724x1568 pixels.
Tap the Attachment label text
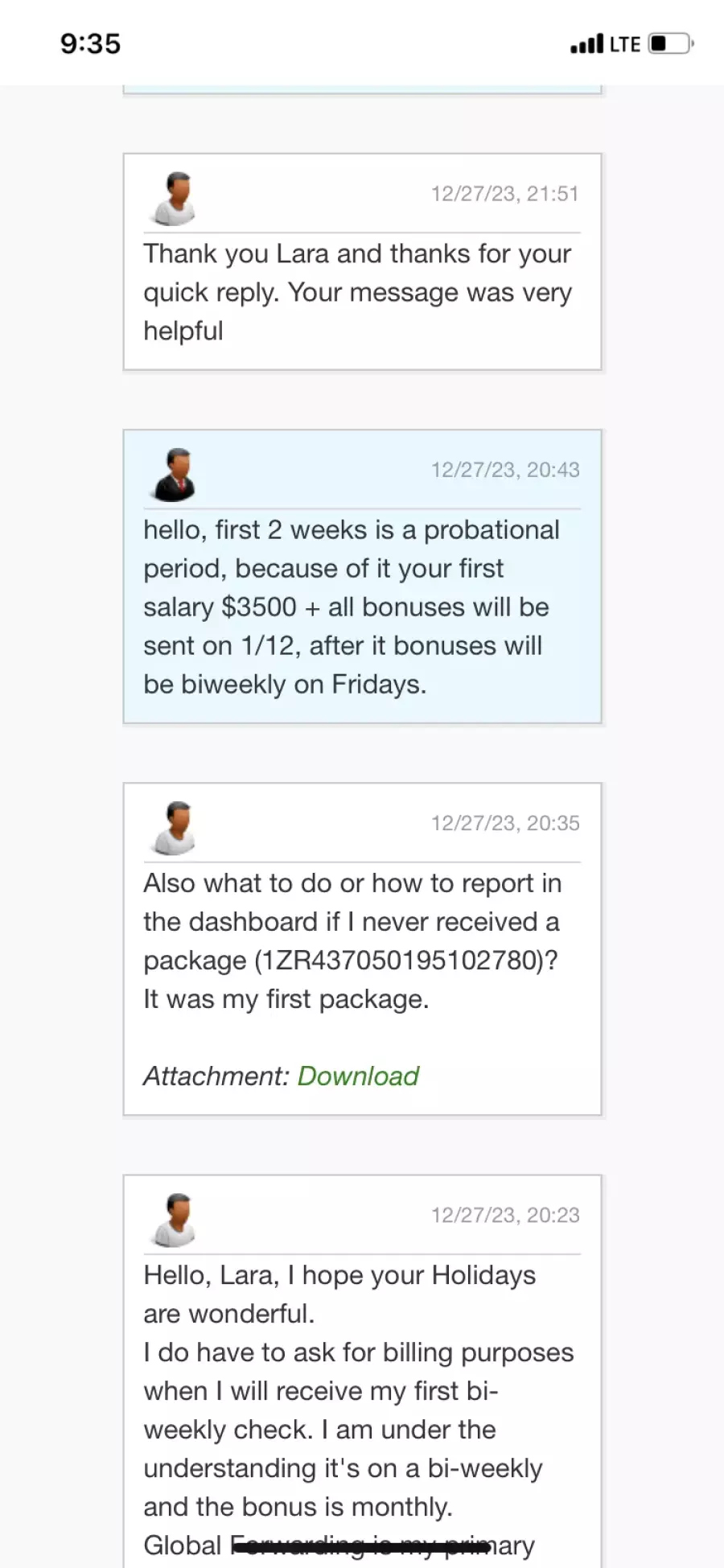pyautogui.click(x=216, y=1076)
